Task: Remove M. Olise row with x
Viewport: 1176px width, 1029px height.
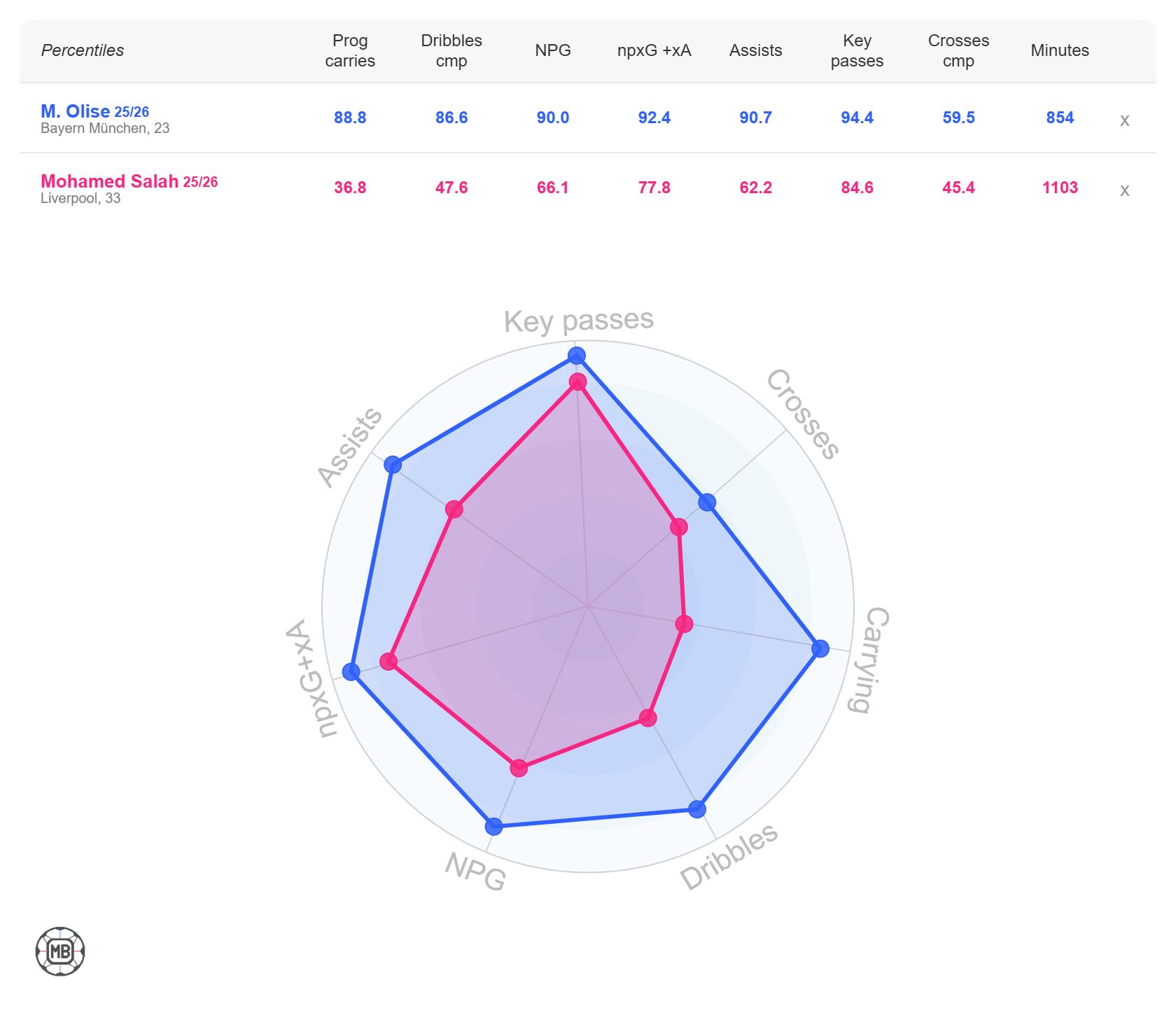Action: pos(1124,120)
